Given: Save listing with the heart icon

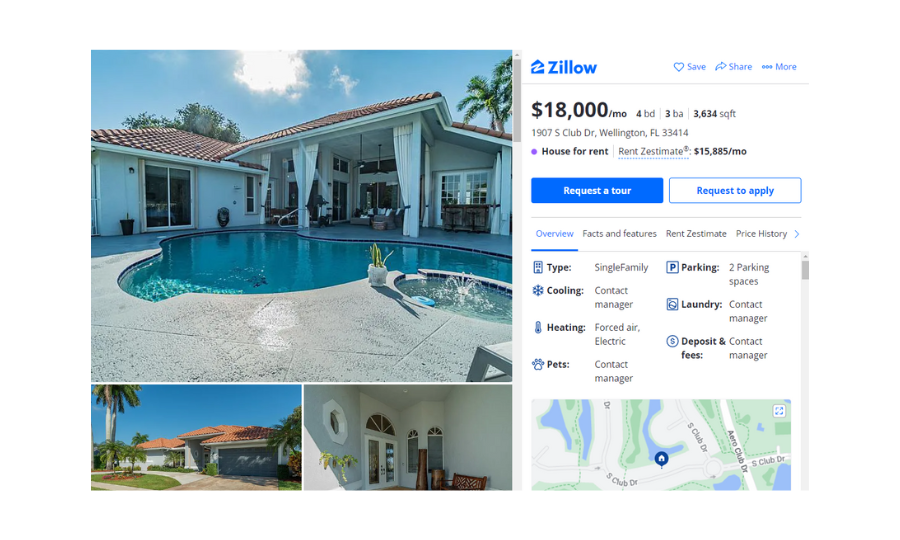Looking at the screenshot, I should click(x=678, y=67).
